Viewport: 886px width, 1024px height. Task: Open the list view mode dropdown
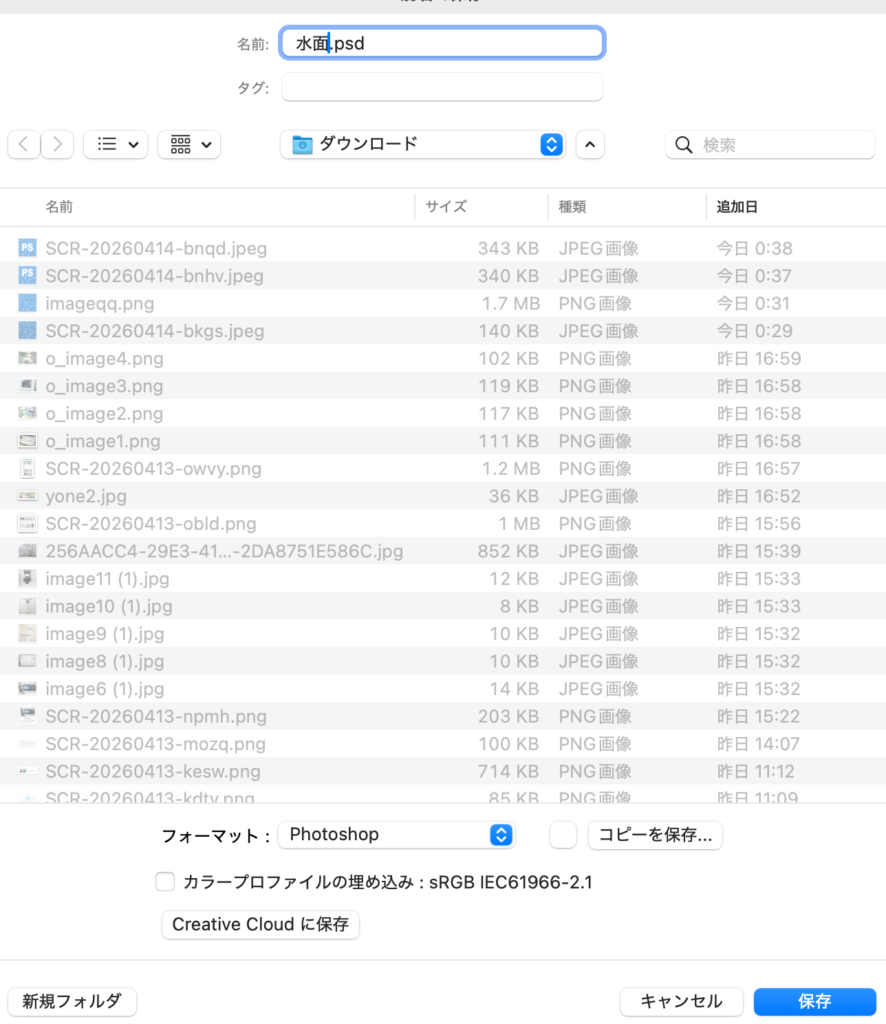coord(115,145)
